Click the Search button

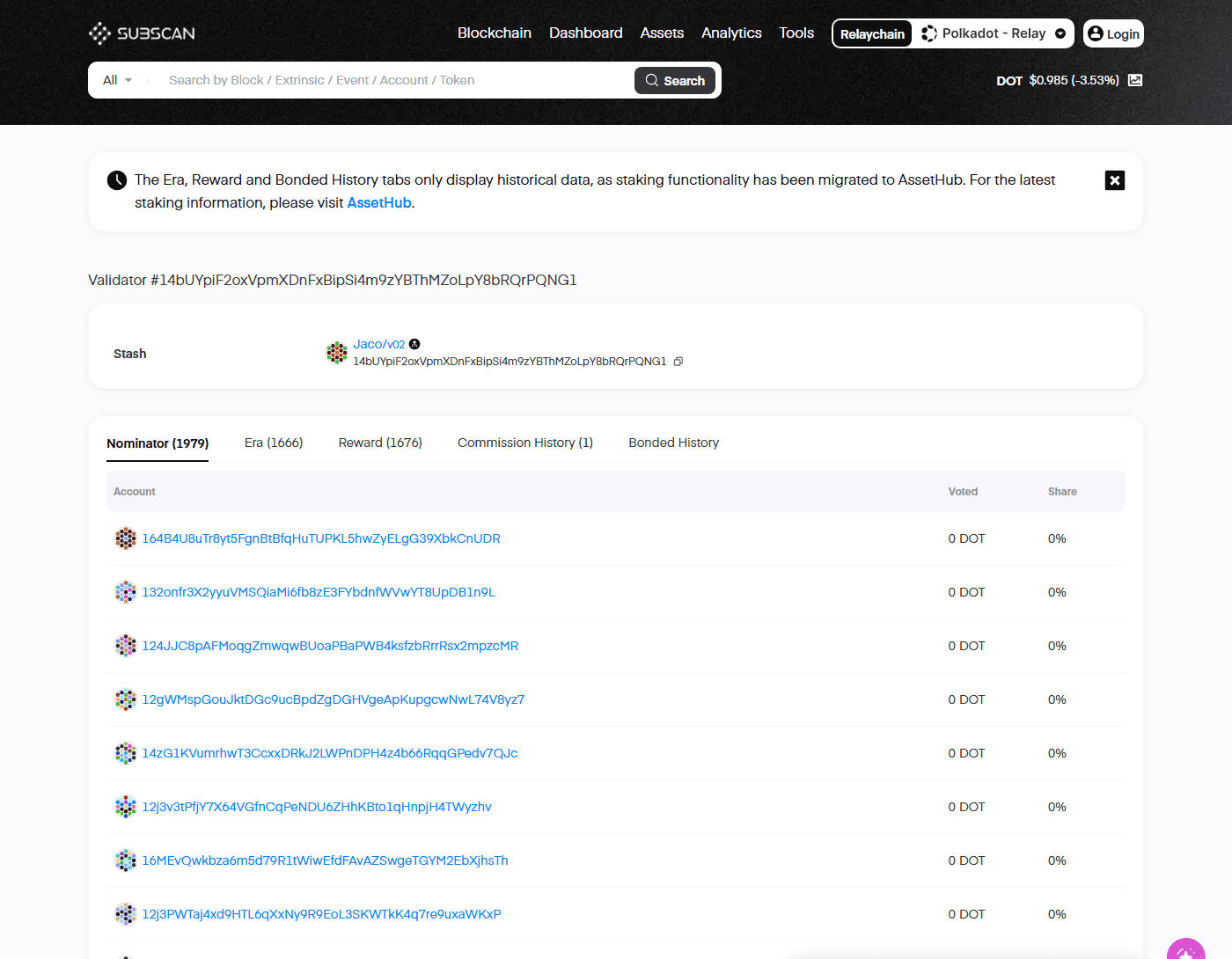pyautogui.click(x=675, y=80)
